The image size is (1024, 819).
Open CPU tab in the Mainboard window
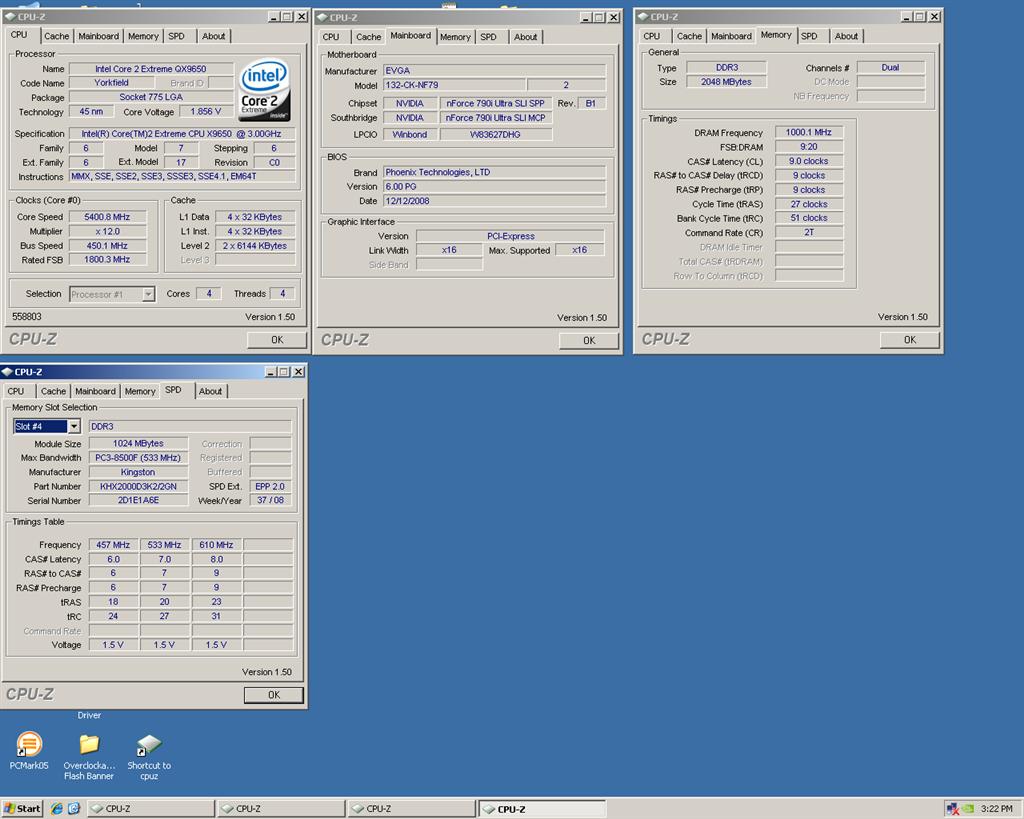[331, 37]
